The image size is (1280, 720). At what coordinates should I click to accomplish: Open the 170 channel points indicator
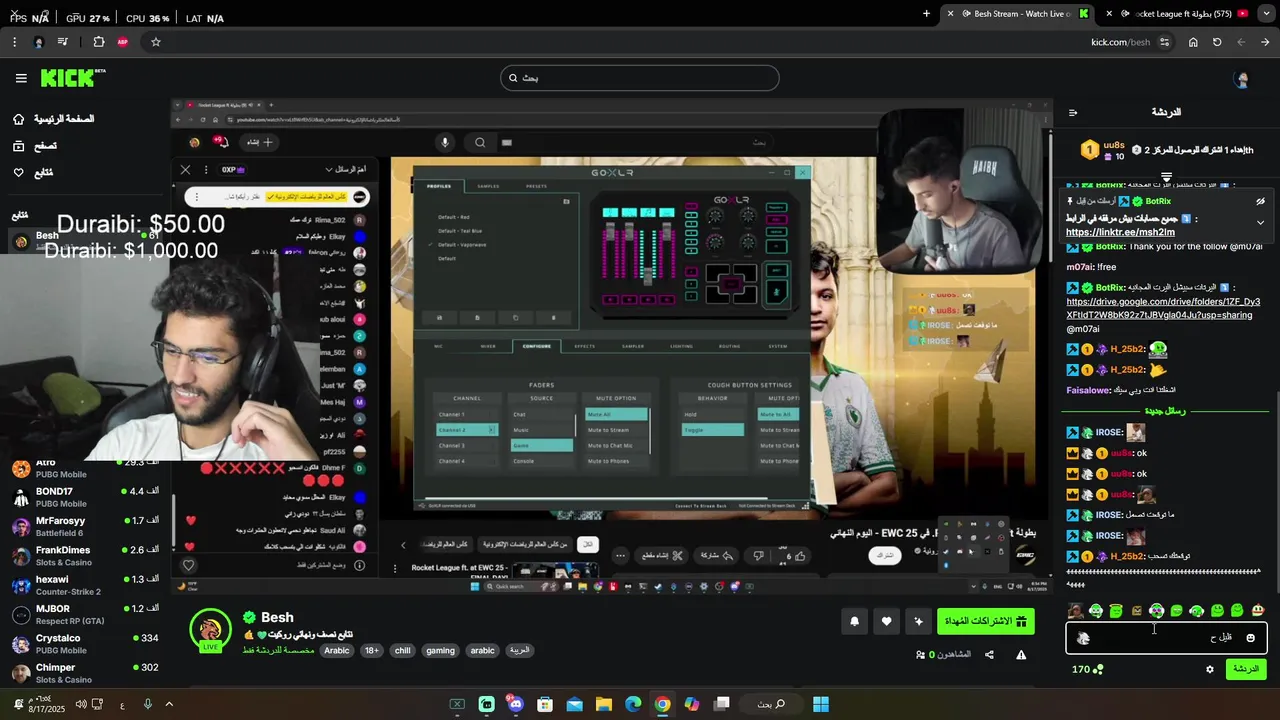click(1087, 669)
